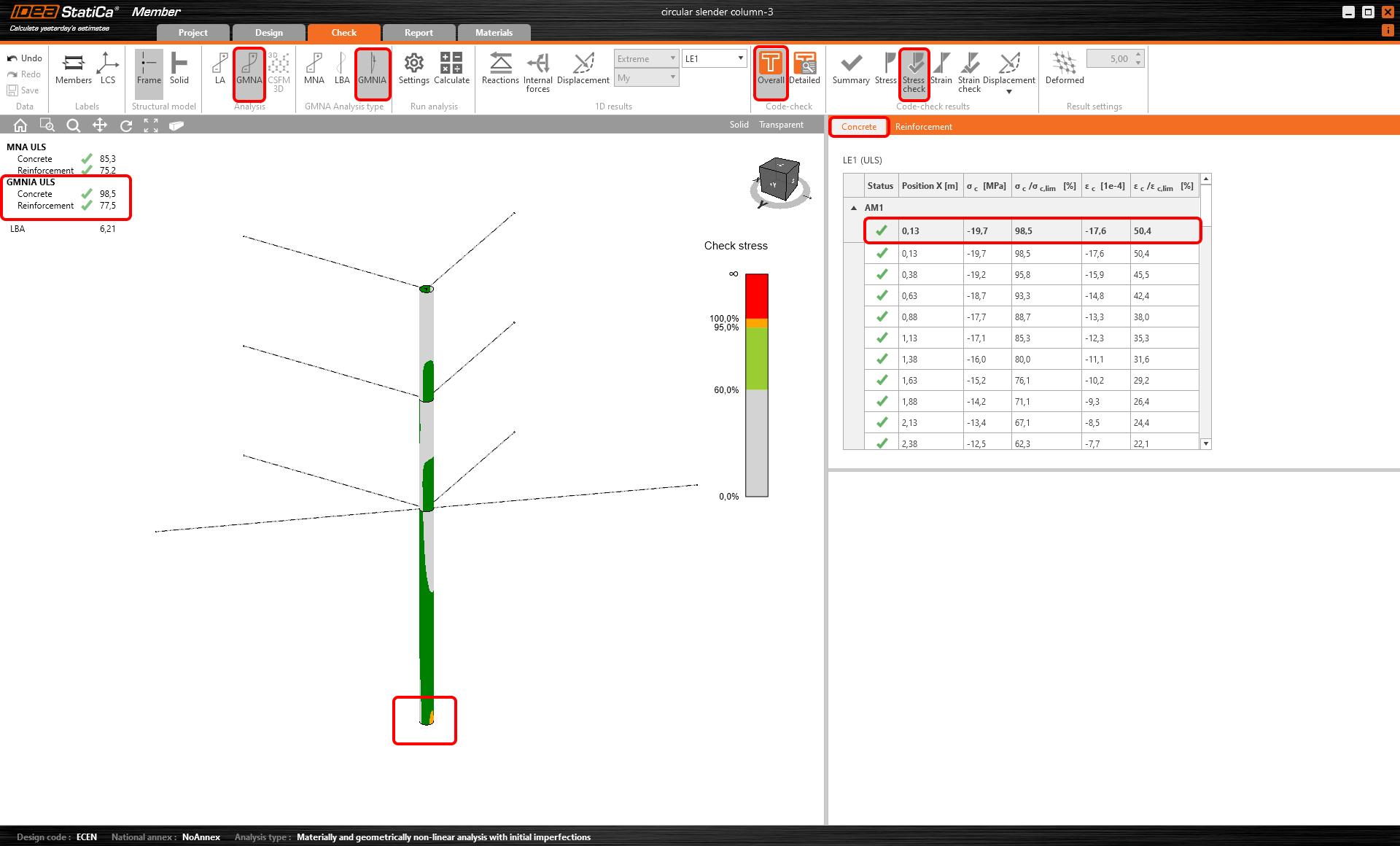Toggle Frame structural model view

click(149, 69)
